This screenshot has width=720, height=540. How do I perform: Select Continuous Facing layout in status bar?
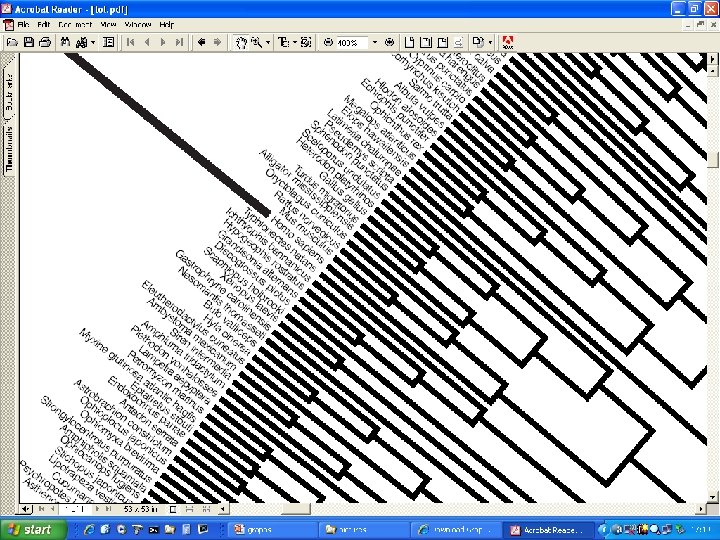point(207,509)
